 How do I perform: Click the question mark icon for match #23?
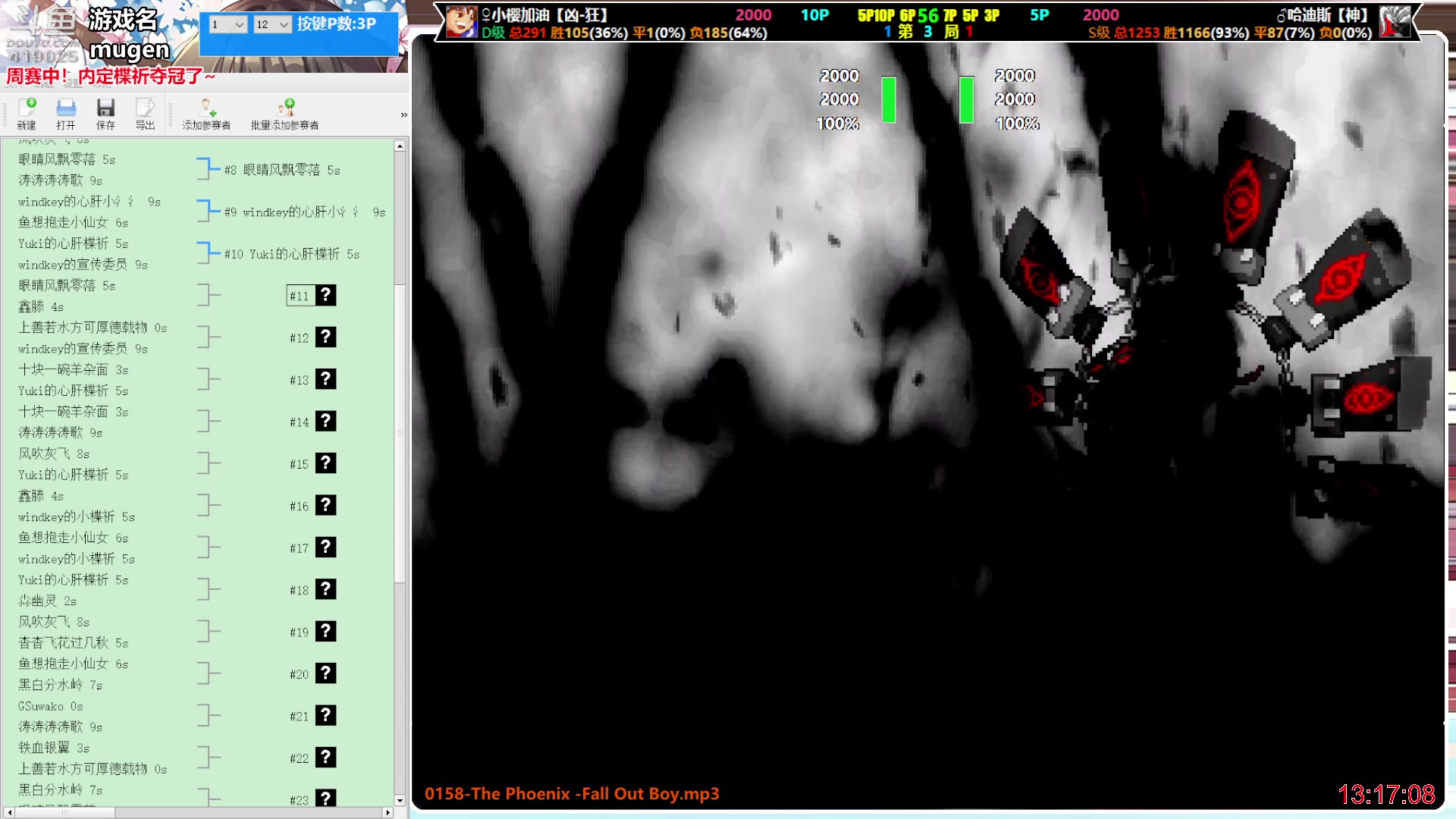tap(325, 798)
